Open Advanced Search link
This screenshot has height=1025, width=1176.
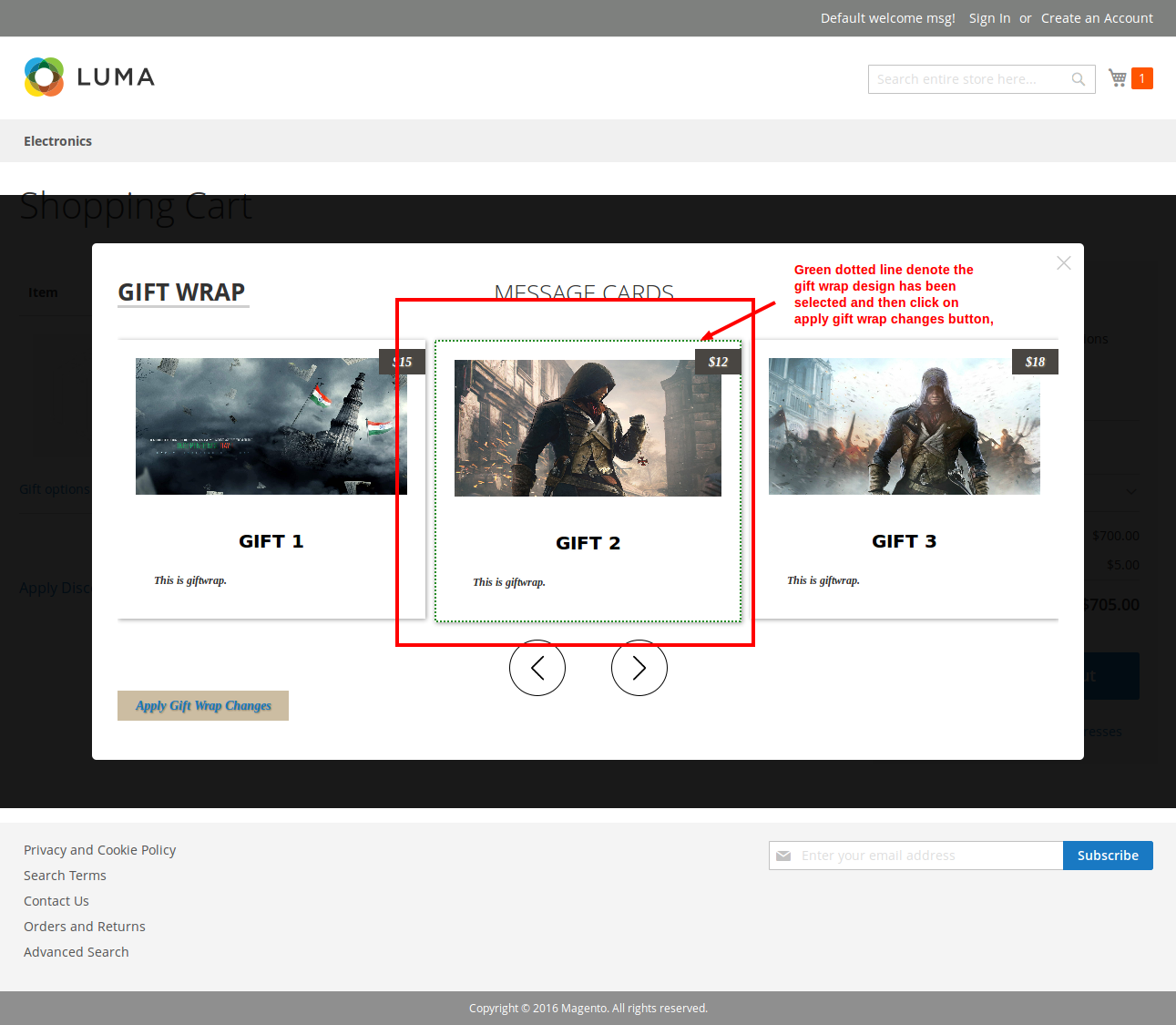(77, 952)
